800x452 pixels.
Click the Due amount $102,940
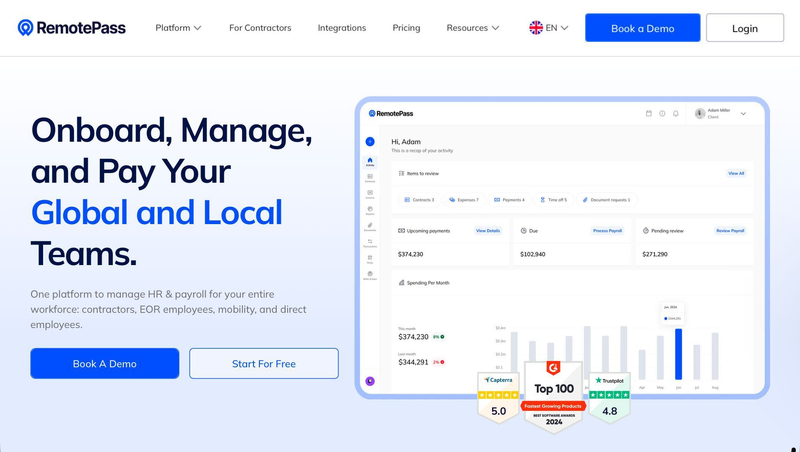click(x=532, y=254)
